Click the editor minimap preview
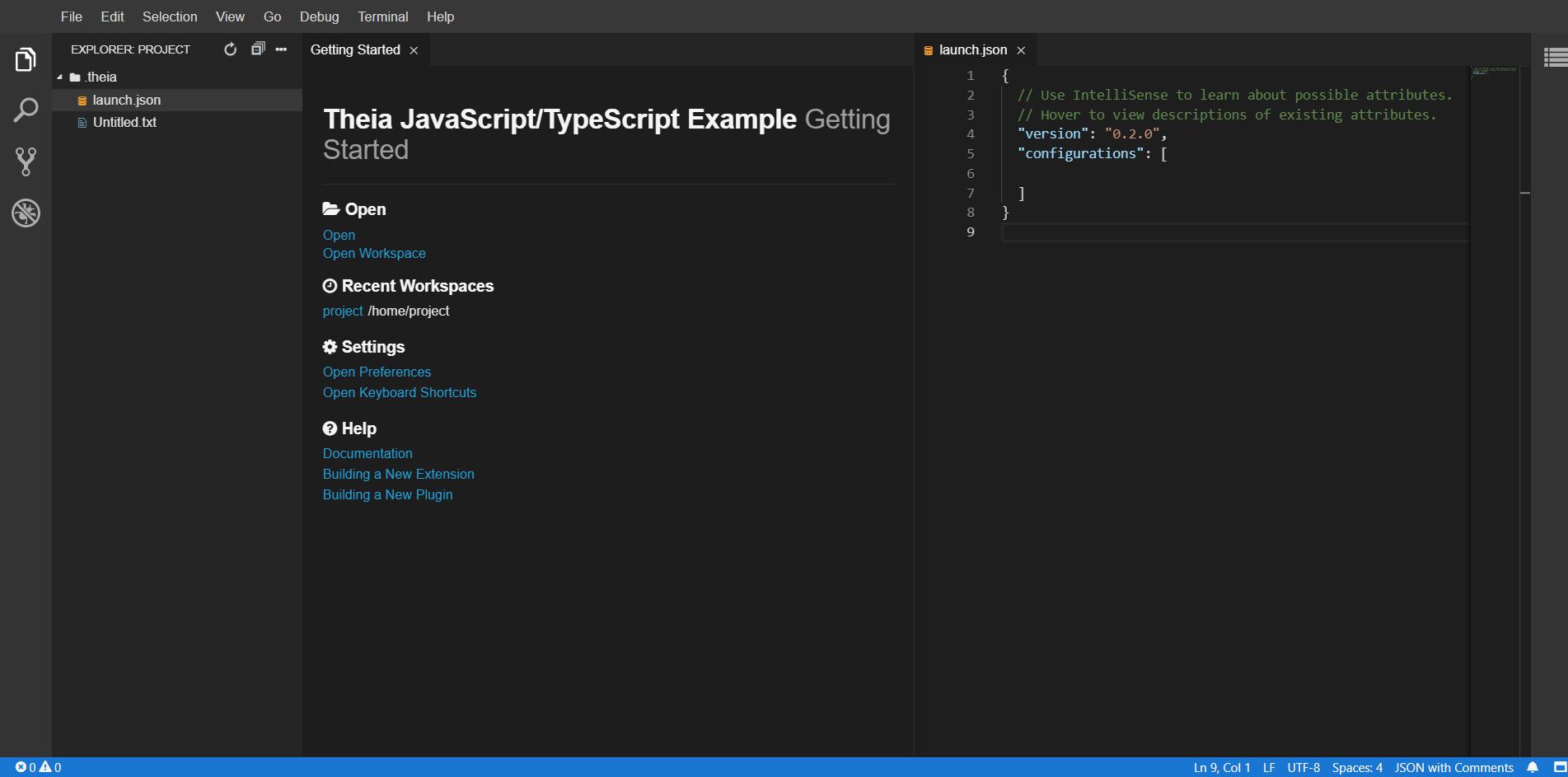This screenshot has height=777, width=1568. (1494, 72)
